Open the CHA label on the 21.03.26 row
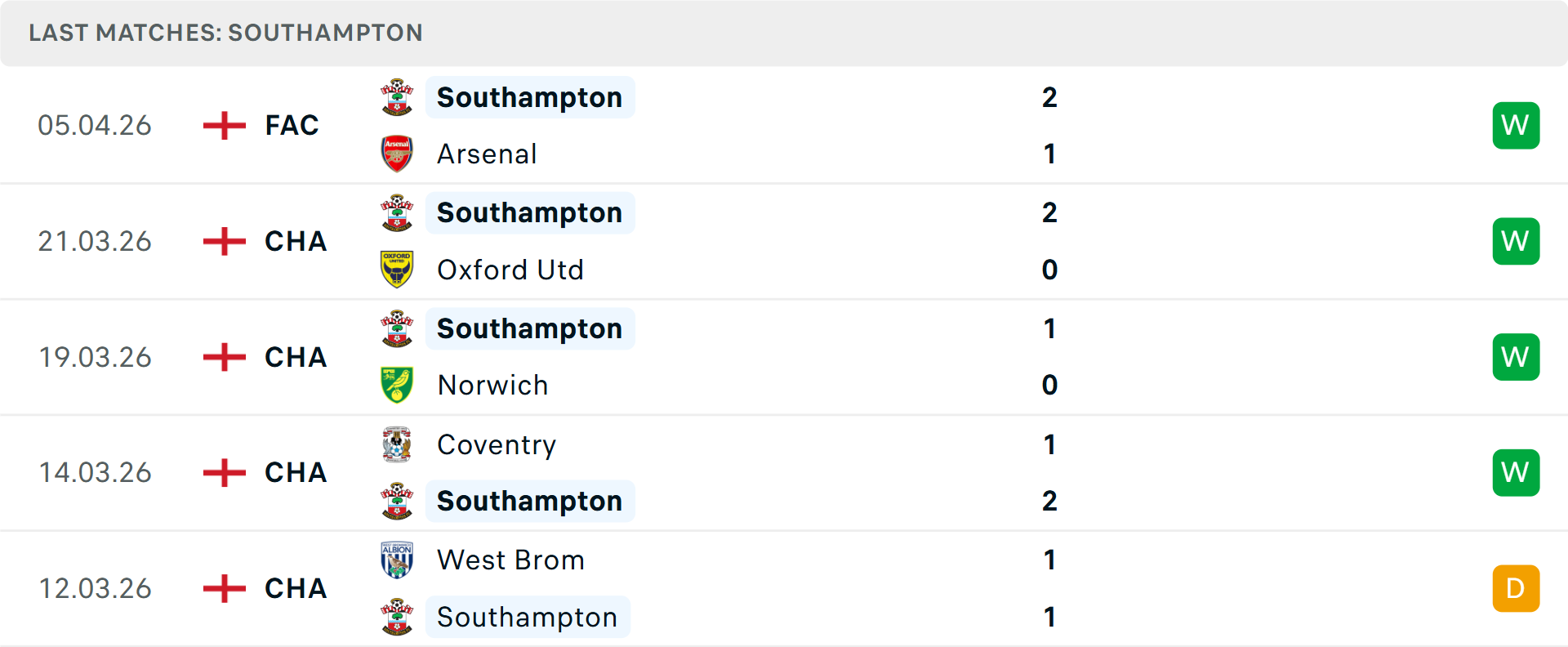Screen dimensions: 1568x647 pyautogui.click(x=296, y=241)
